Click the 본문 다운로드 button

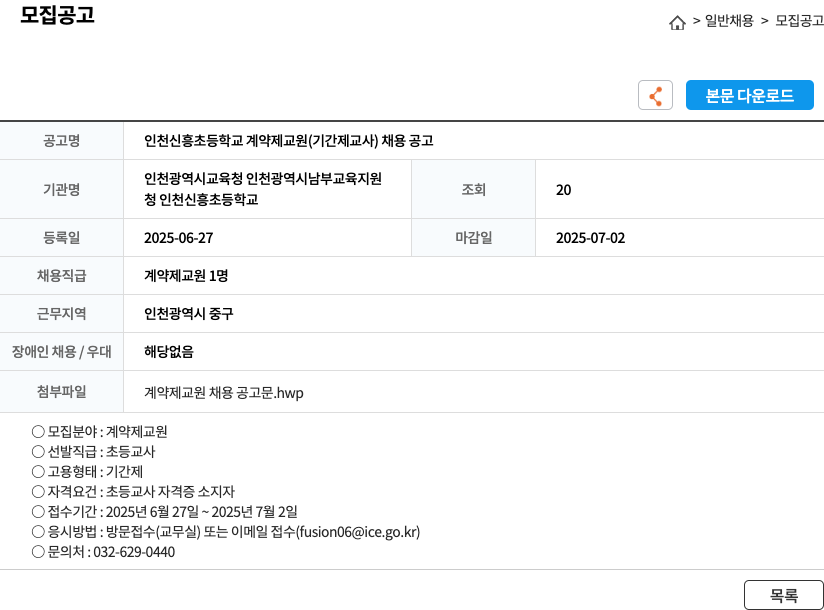tap(749, 95)
